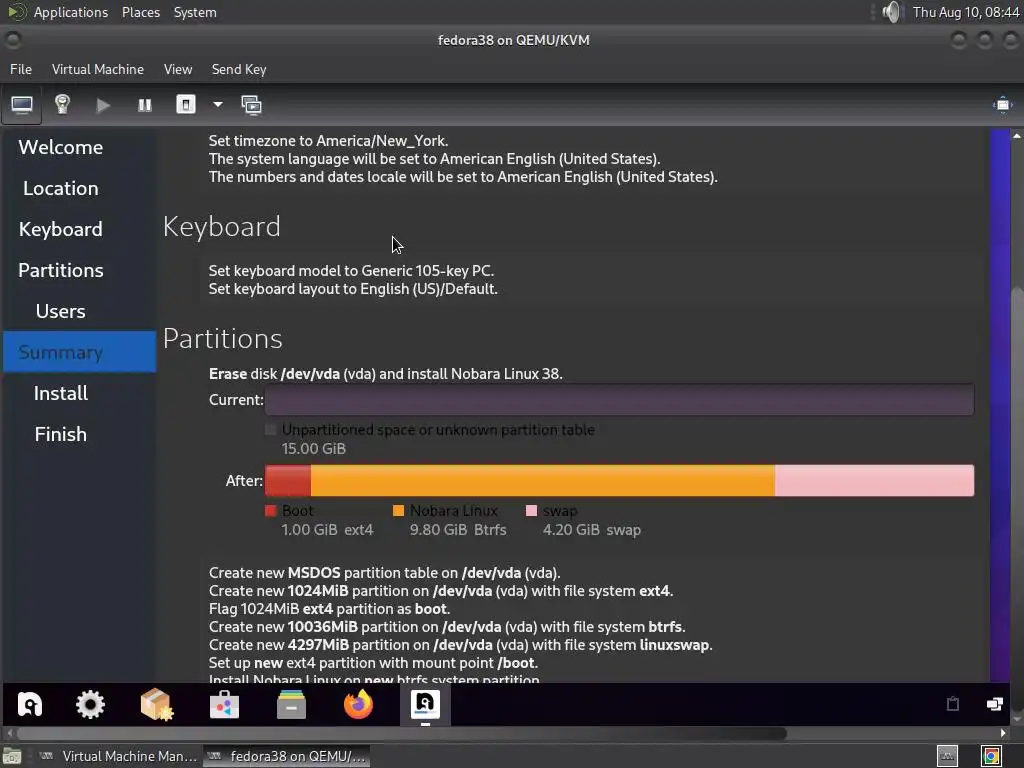This screenshot has width=1024, height=768.
Task: Click the horizontal scrollbar of VM viewer
Action: point(402,733)
